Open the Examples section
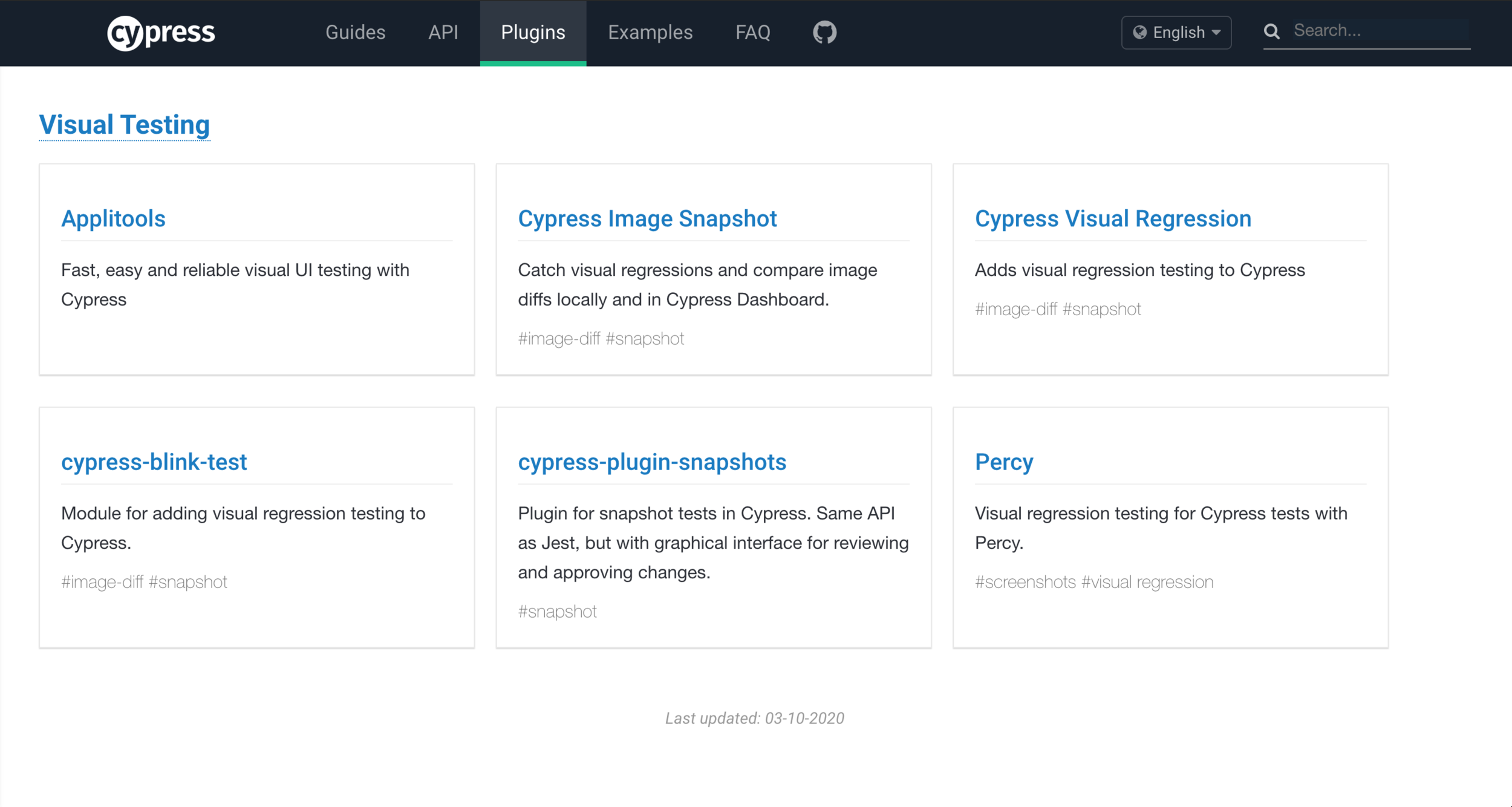 click(x=650, y=32)
